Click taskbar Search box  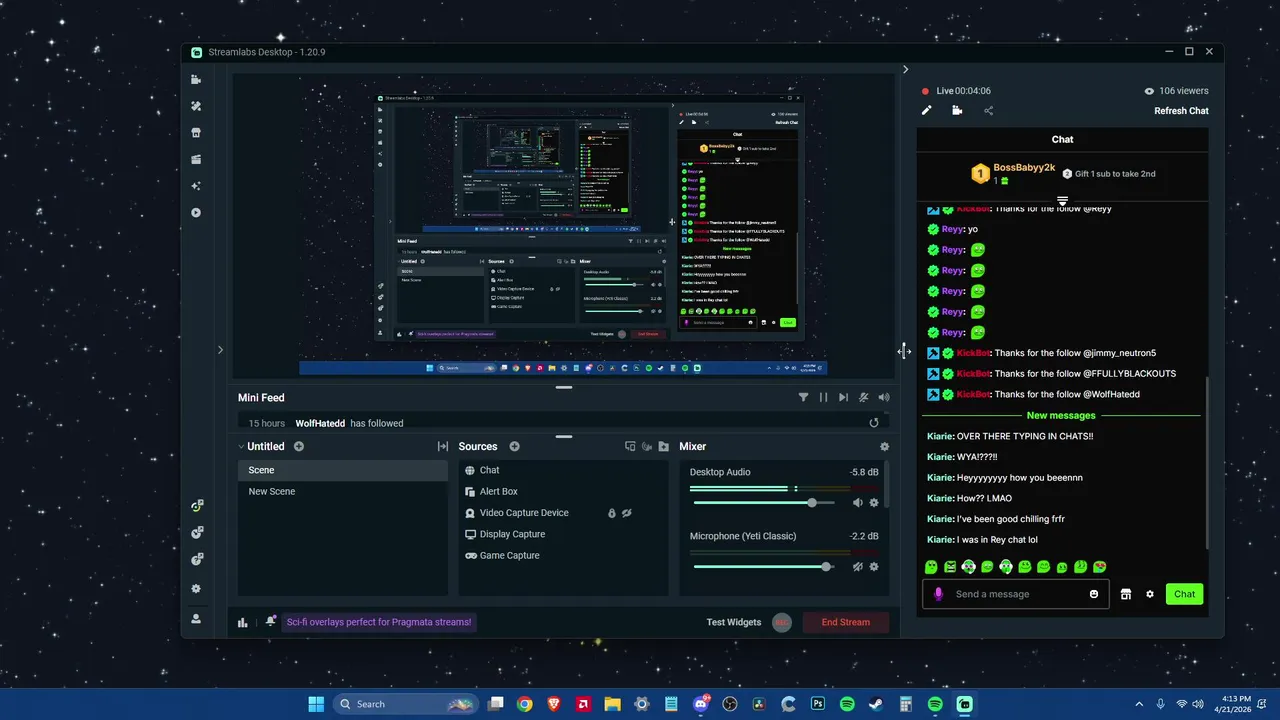[405, 704]
